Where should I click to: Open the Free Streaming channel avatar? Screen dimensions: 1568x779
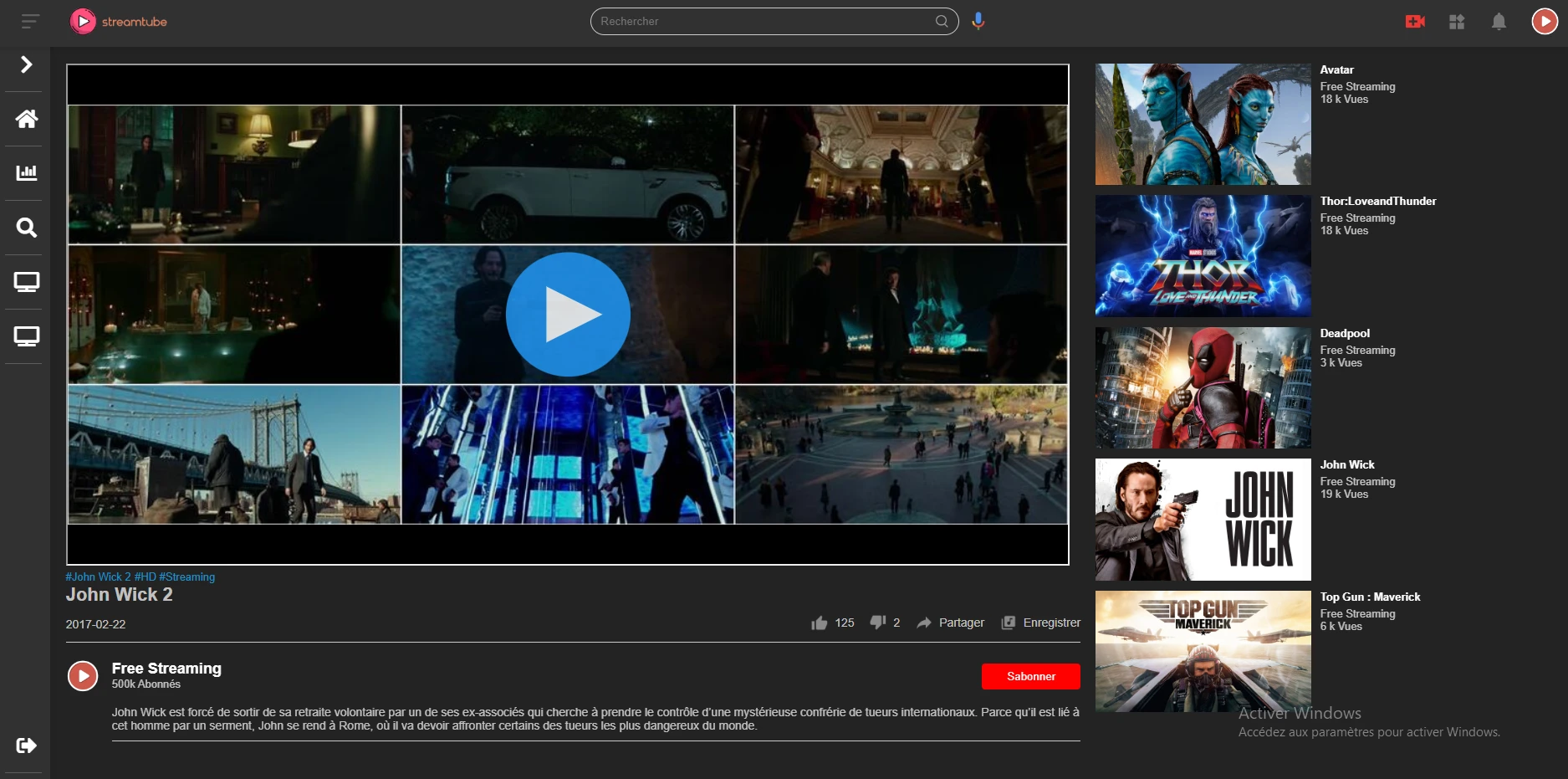[83, 675]
